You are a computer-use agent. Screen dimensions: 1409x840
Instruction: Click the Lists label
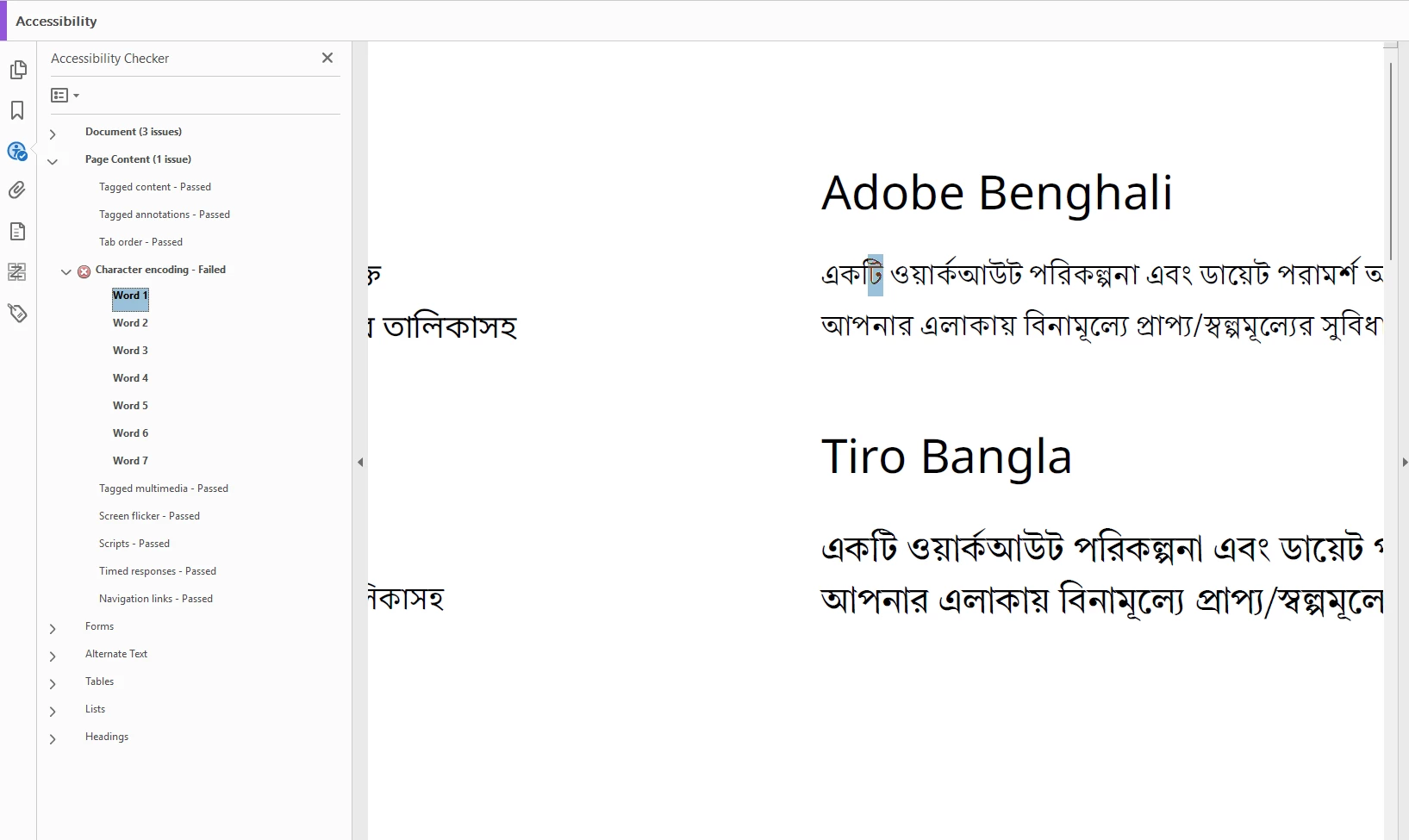(95, 709)
